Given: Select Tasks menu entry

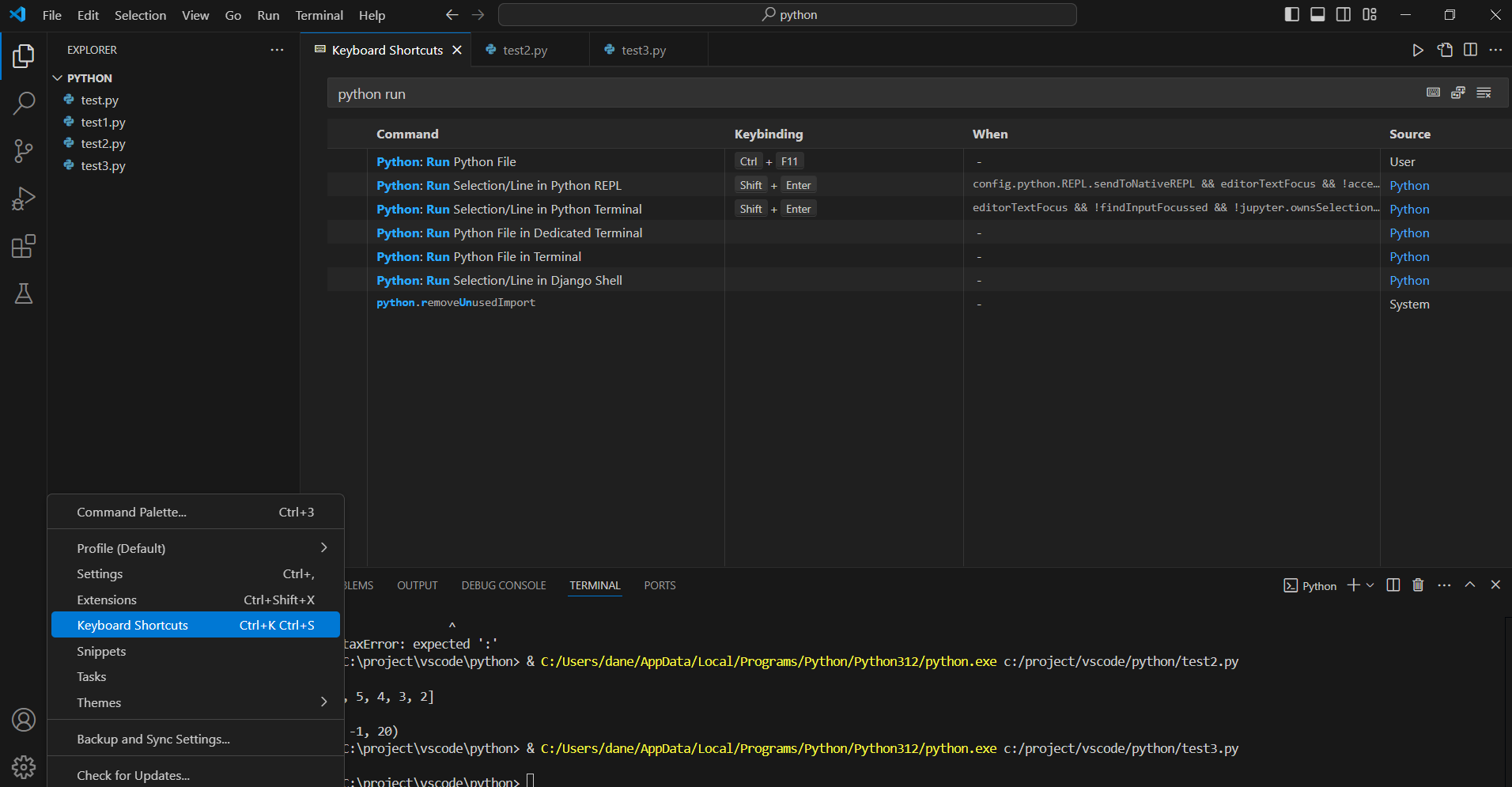Looking at the screenshot, I should [x=195, y=676].
